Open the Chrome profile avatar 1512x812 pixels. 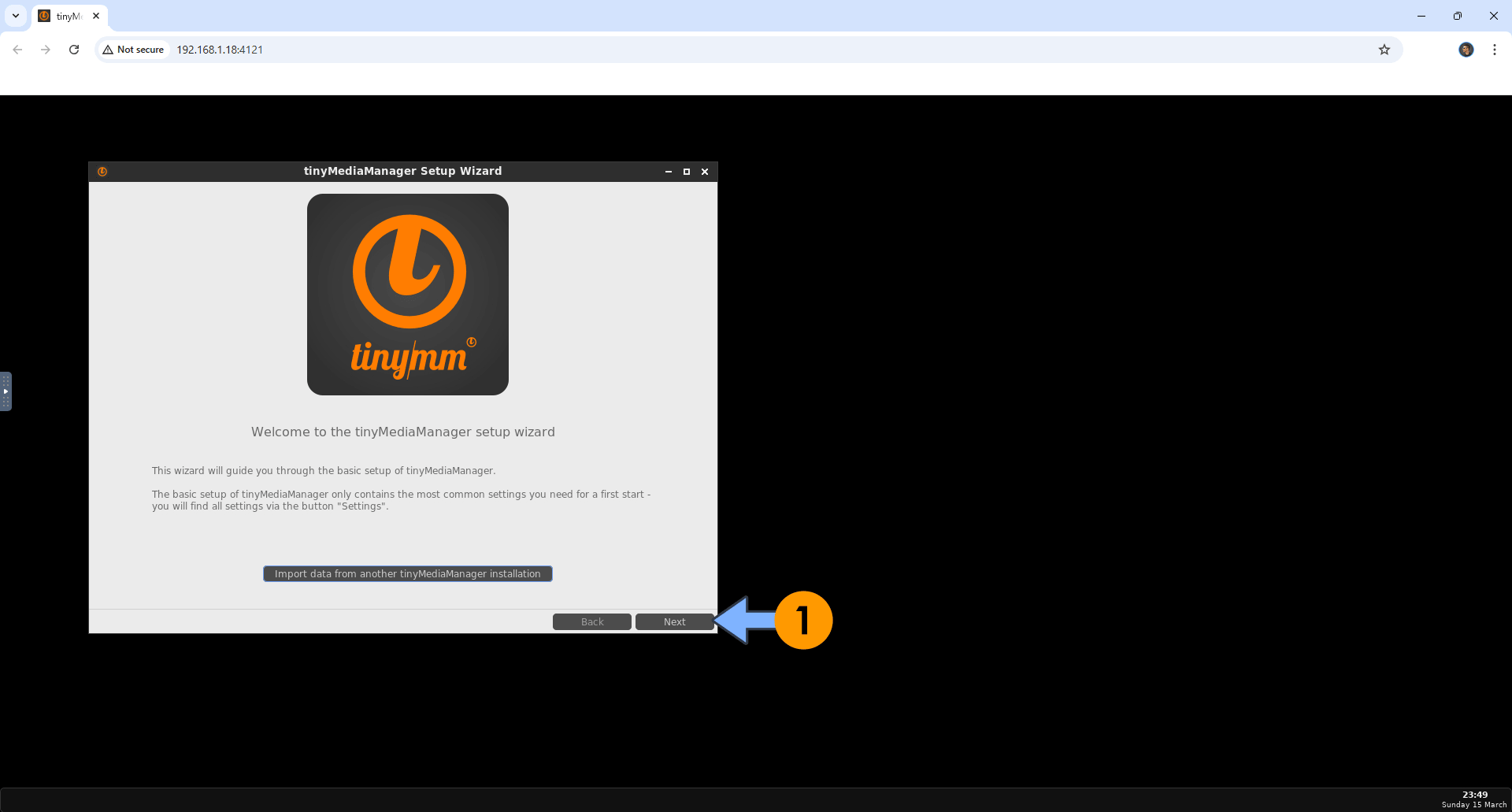point(1466,50)
